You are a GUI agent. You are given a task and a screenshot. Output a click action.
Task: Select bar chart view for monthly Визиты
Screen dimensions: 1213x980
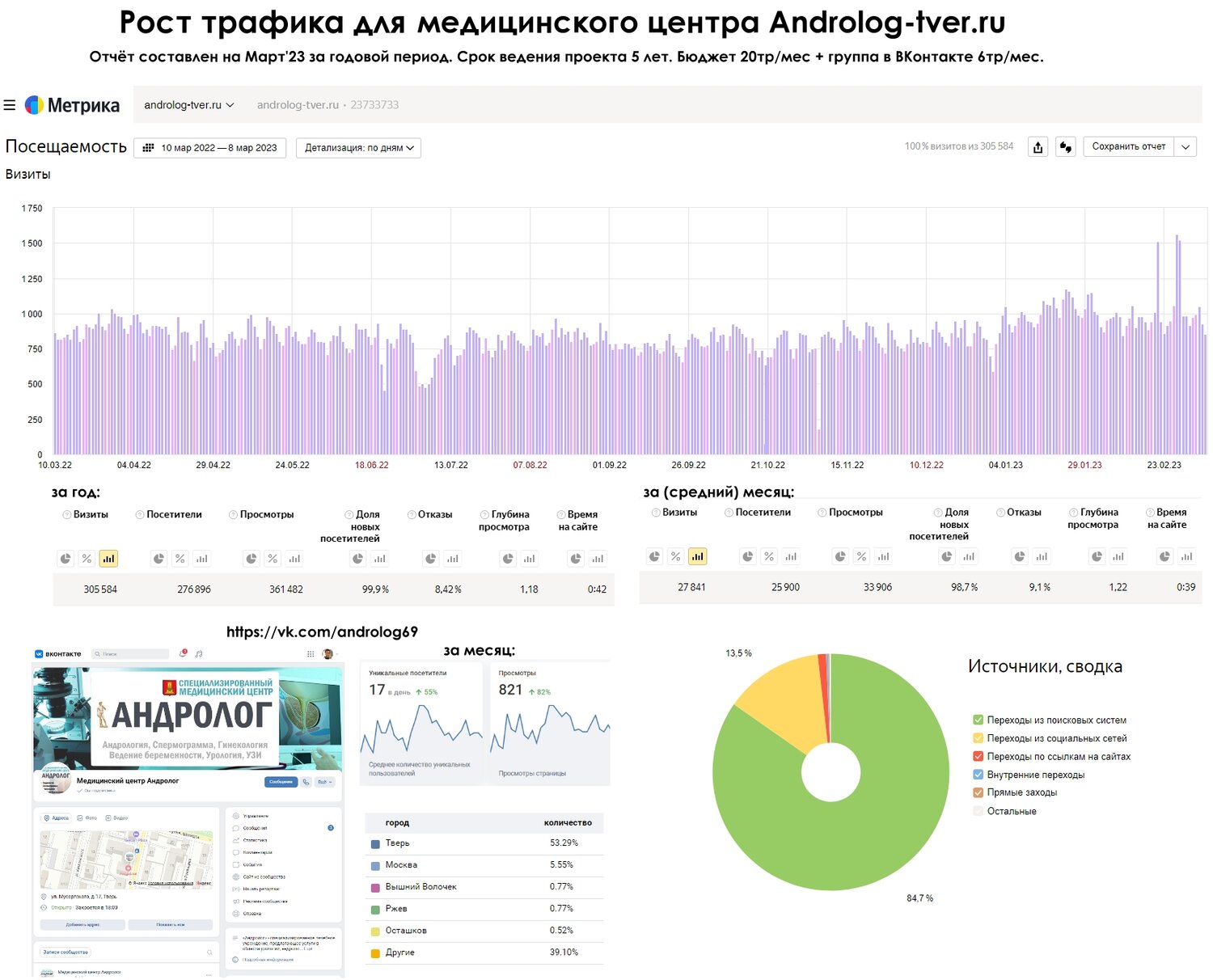coord(697,556)
